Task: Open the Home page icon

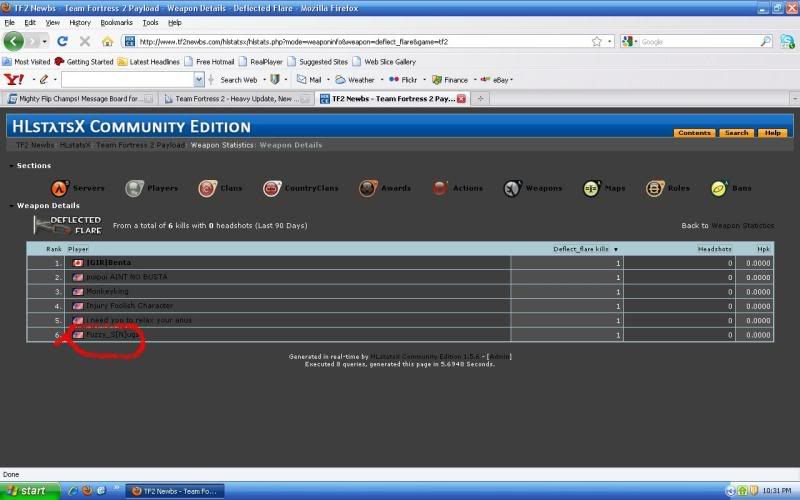Action: (x=107, y=41)
